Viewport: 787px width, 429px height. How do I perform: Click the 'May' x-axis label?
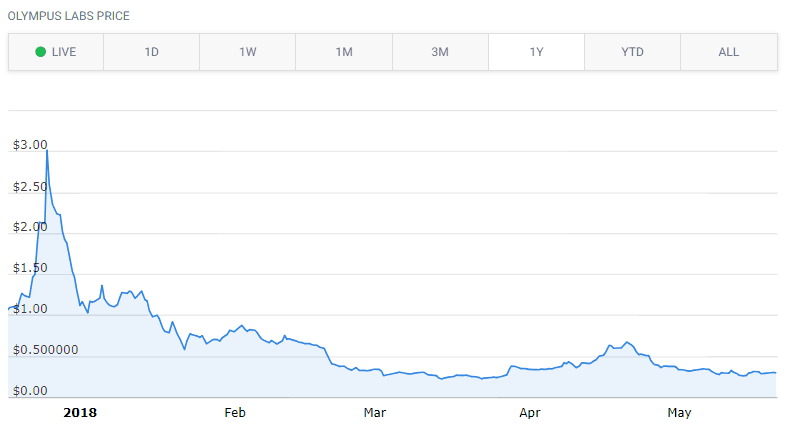(x=679, y=413)
